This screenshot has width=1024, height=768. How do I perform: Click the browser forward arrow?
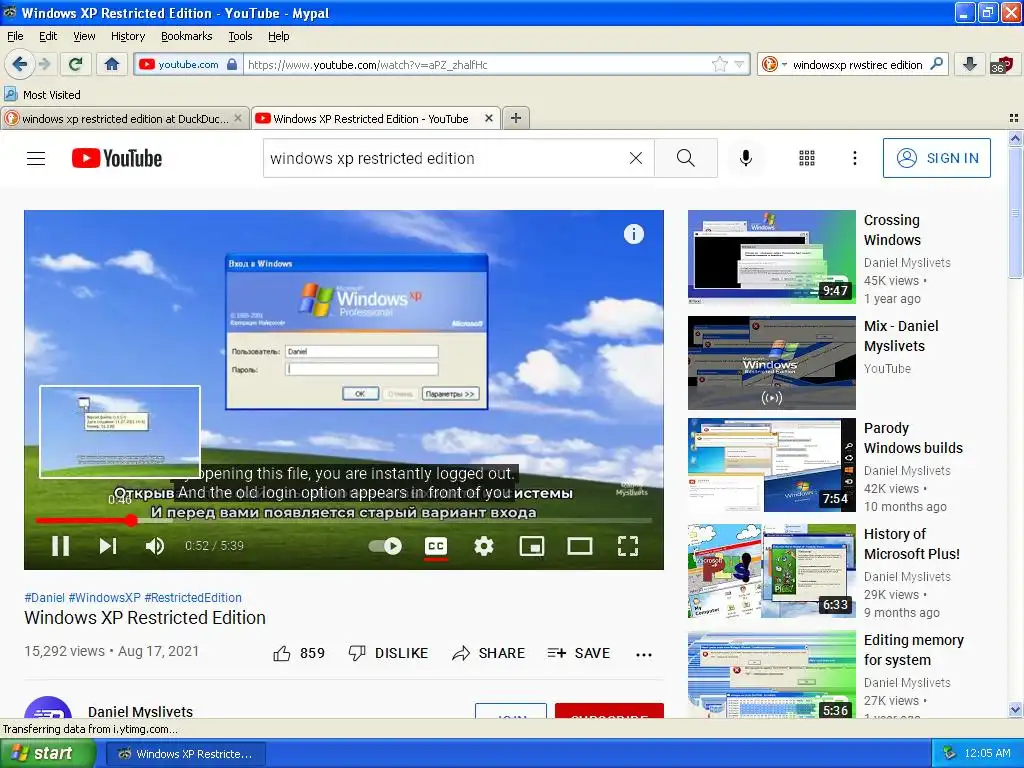click(44, 64)
